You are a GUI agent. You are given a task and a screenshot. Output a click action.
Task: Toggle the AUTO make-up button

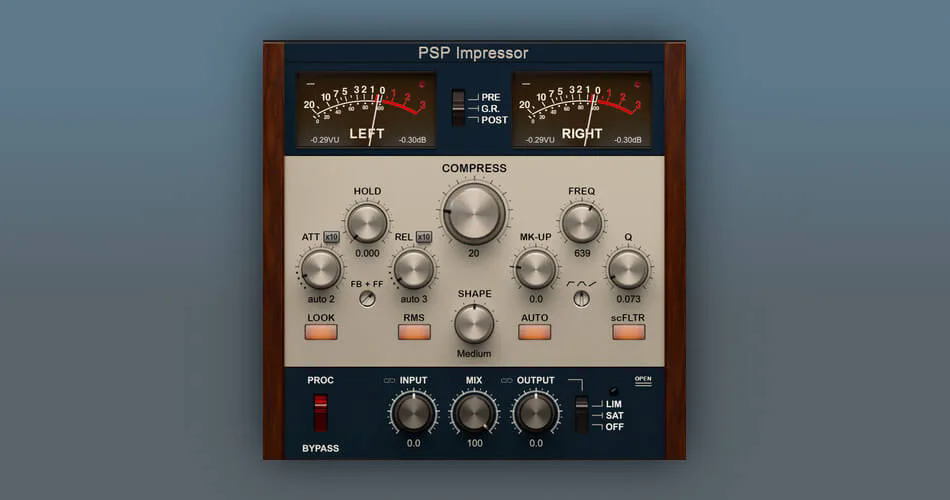pyautogui.click(x=534, y=332)
